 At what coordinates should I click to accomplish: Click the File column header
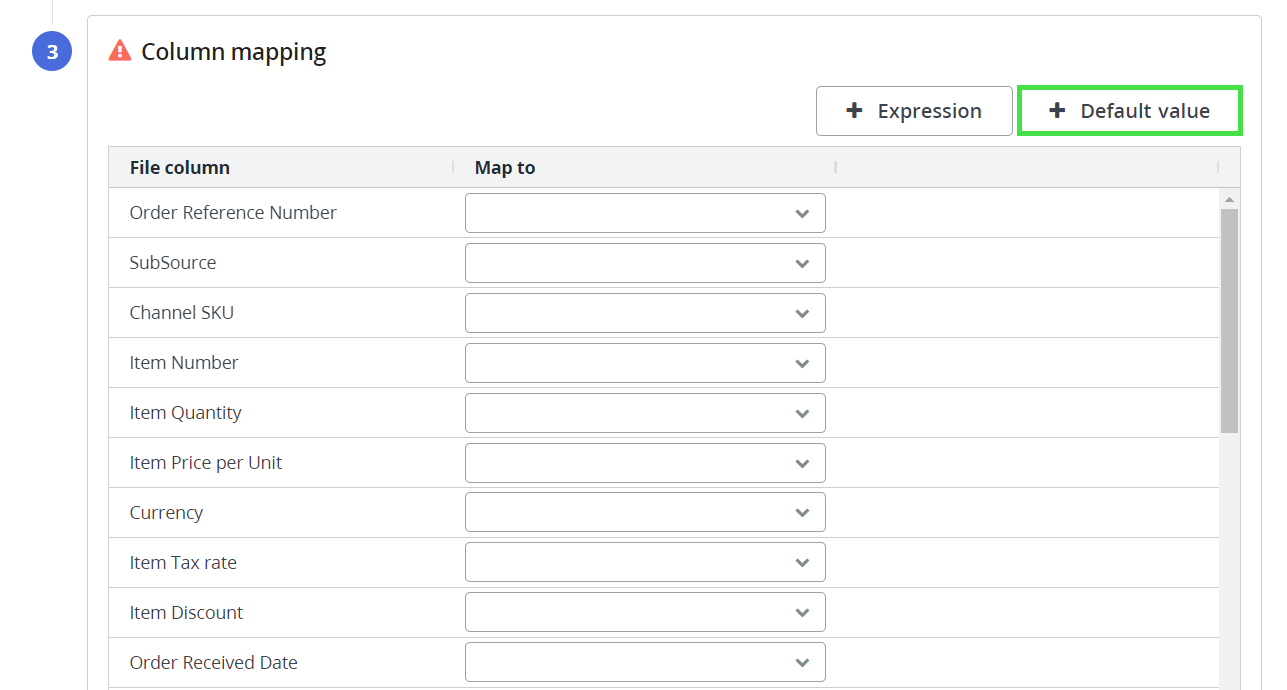pos(180,168)
